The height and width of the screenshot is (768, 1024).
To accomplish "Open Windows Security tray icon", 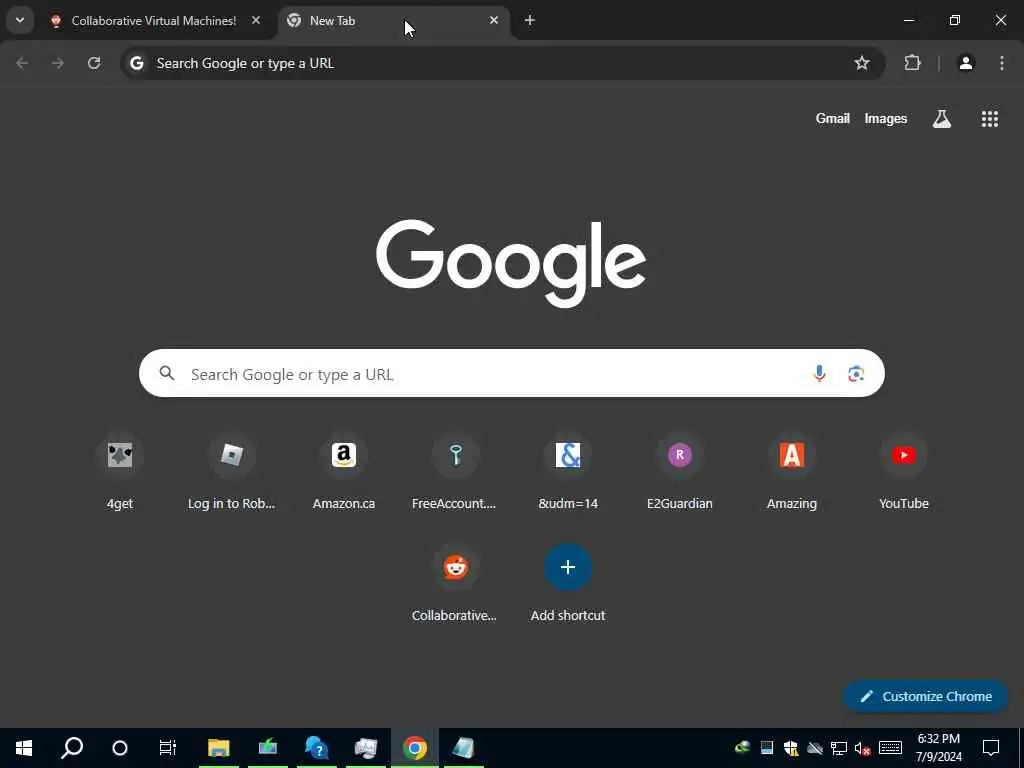I will [x=791, y=748].
